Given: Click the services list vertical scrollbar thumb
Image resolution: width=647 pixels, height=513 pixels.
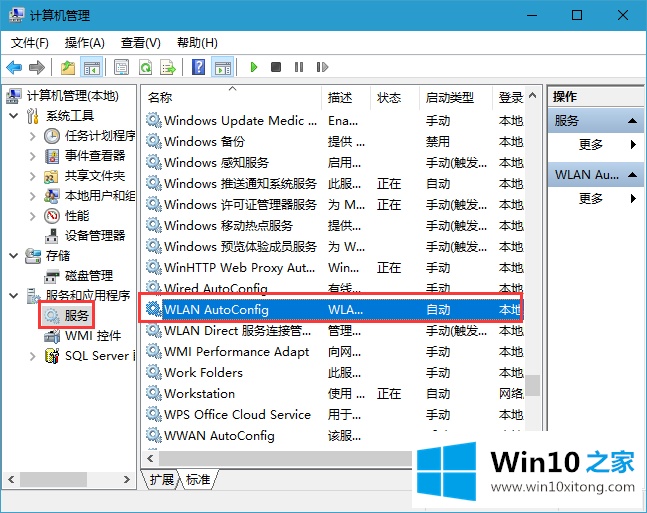Looking at the screenshot, I should 532,385.
